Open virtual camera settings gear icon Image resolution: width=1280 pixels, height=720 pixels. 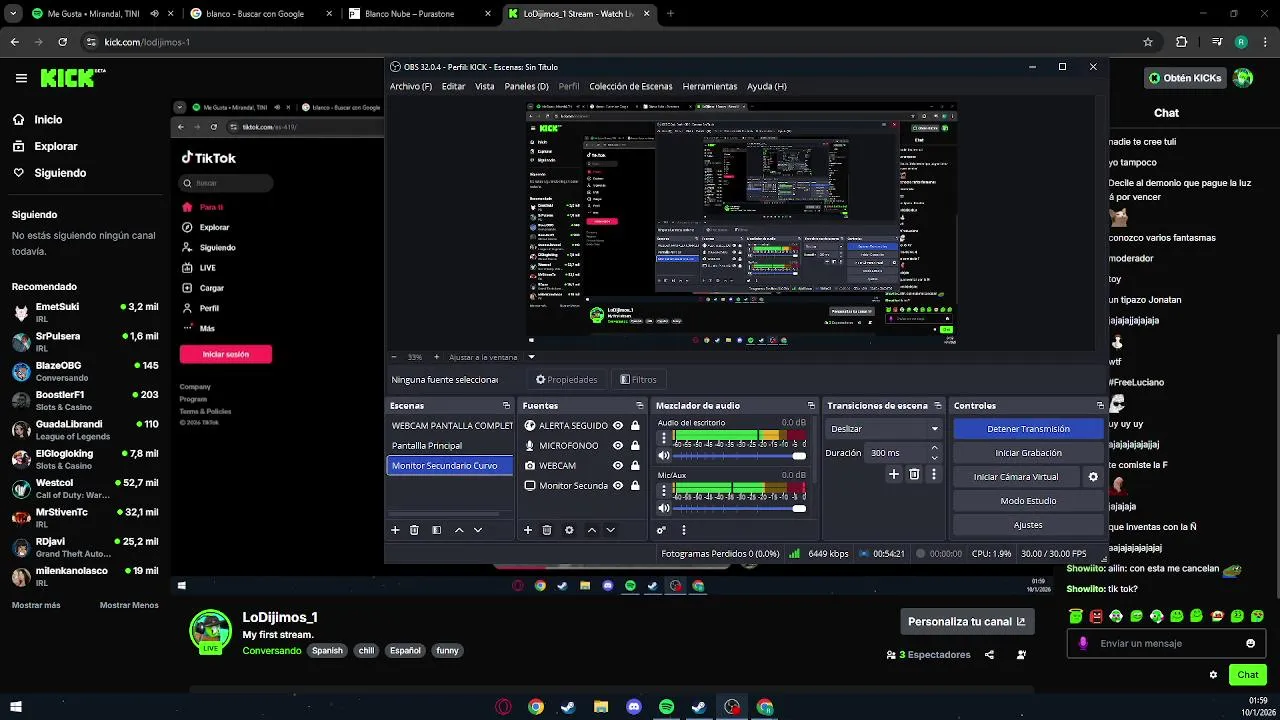pyautogui.click(x=1093, y=477)
